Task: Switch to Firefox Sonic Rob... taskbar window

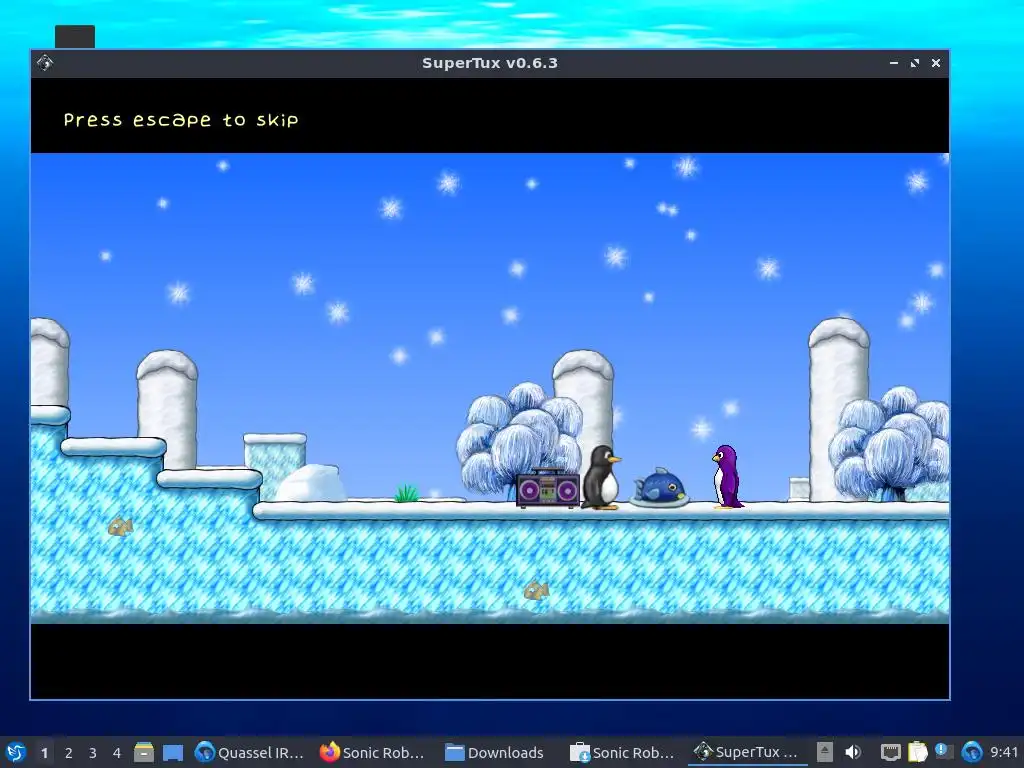Action: tap(372, 752)
